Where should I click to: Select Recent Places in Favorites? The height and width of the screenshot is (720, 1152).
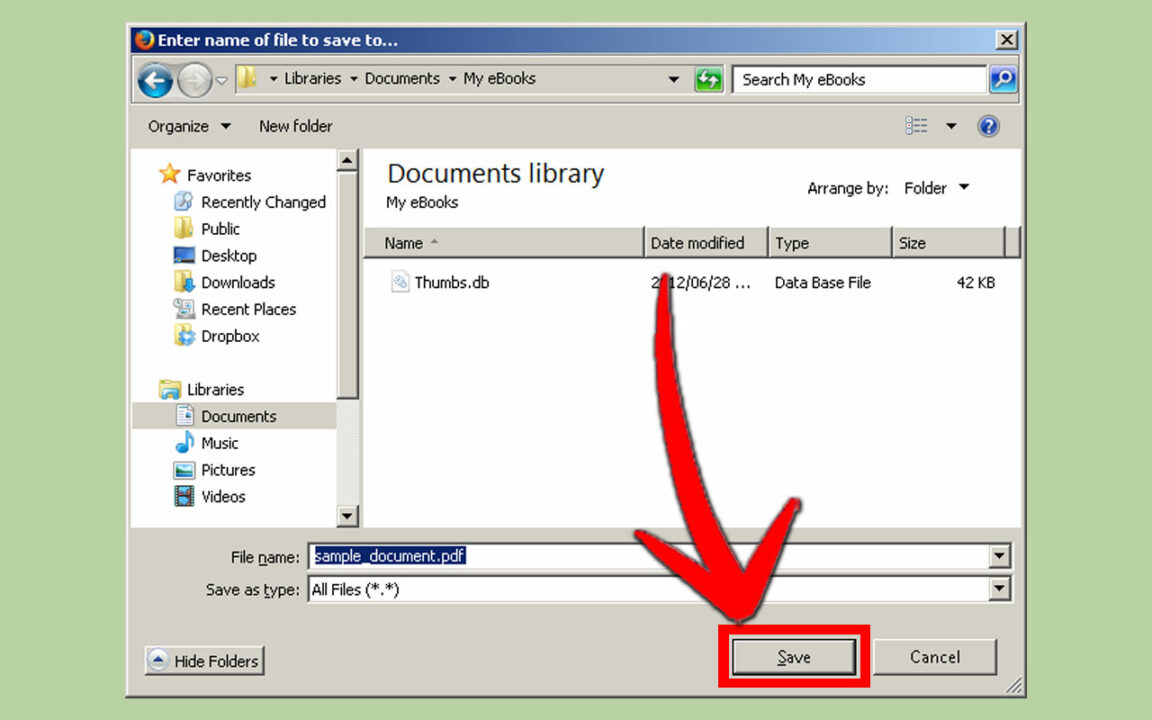click(248, 309)
